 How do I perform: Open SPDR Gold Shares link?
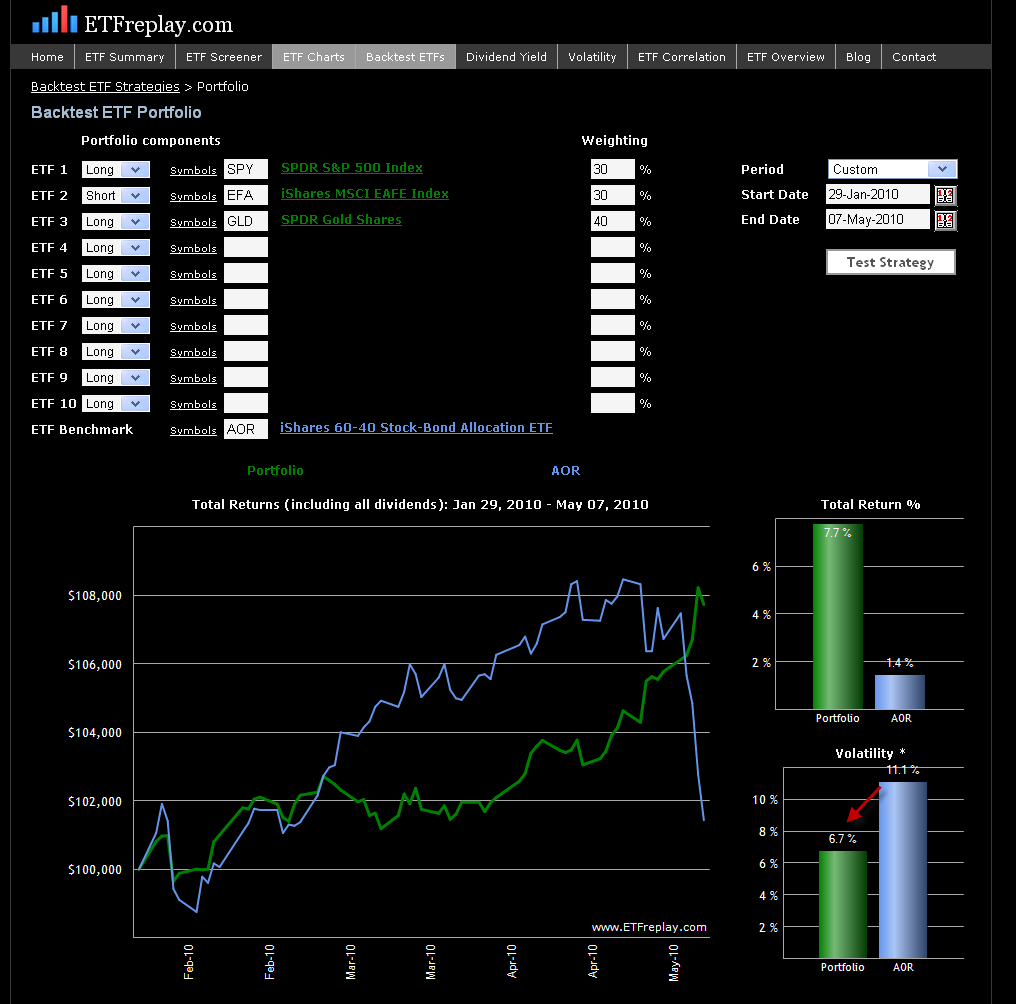pos(341,219)
